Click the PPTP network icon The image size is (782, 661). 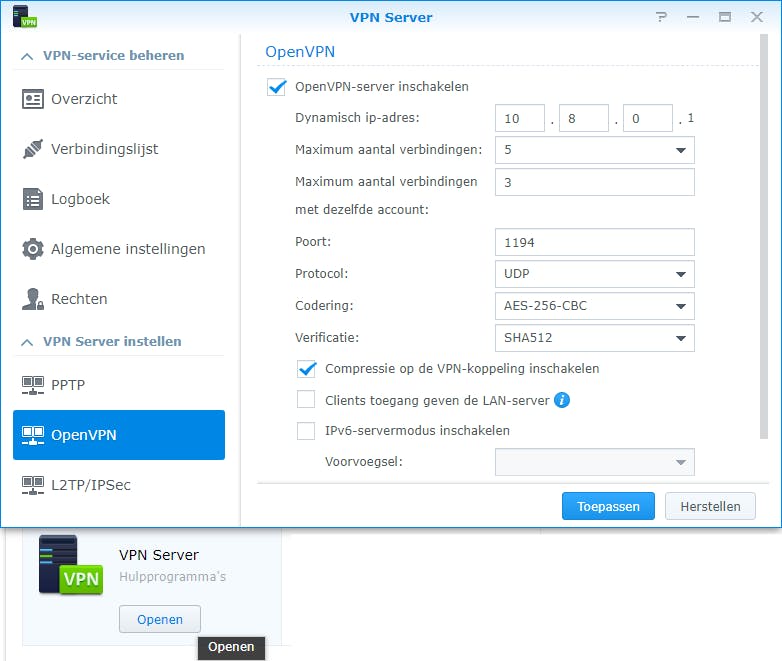pyautogui.click(x=33, y=385)
